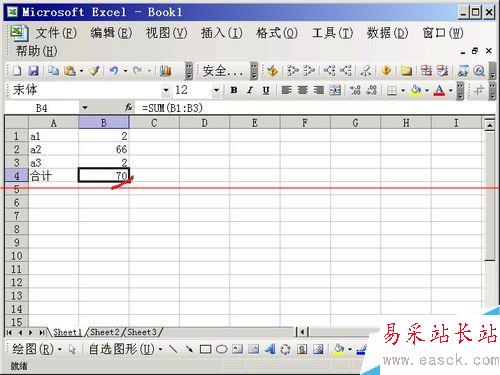
Task: Open the 格式(O) menu
Action: tap(277, 33)
